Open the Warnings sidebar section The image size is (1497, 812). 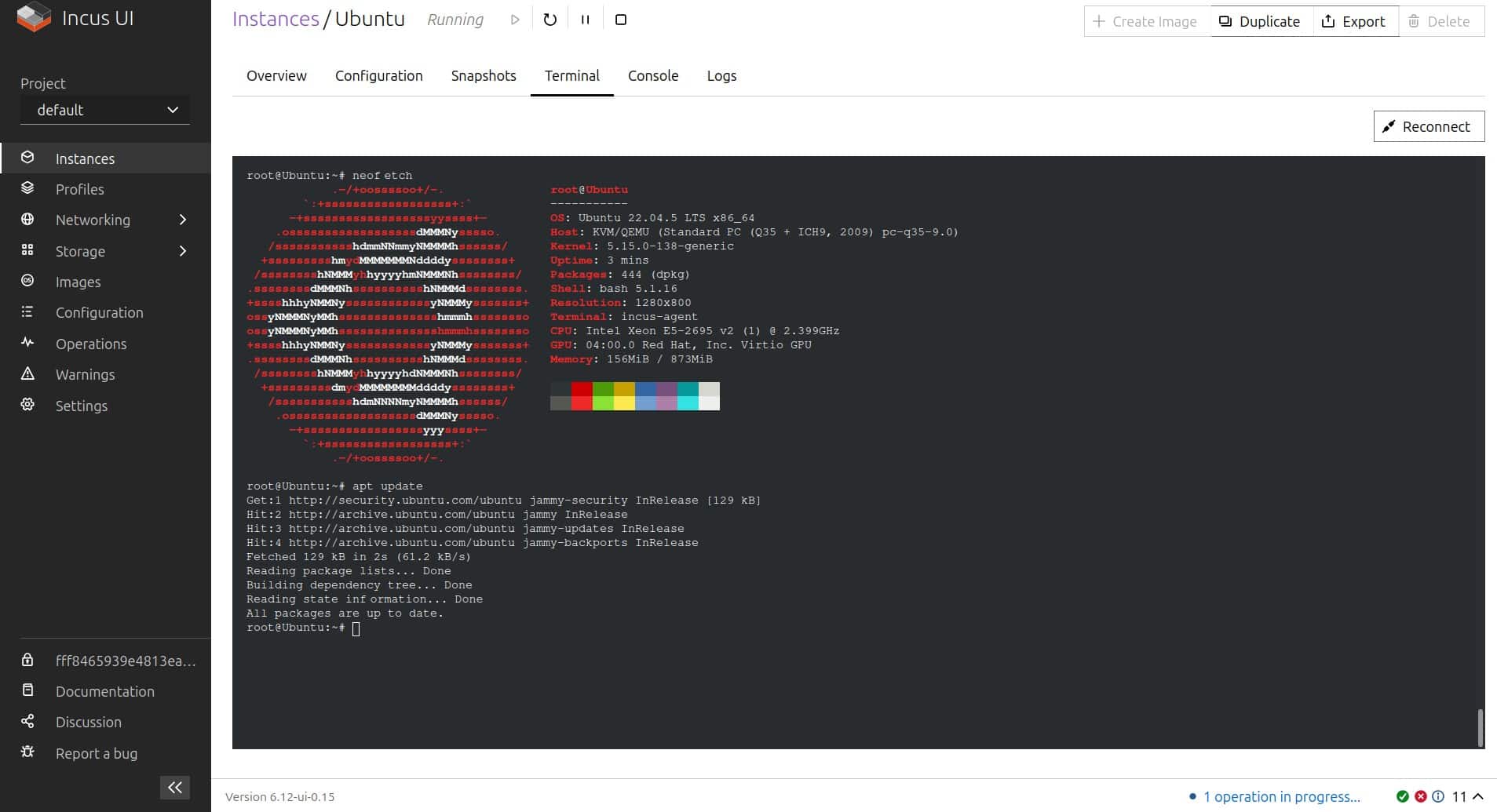coord(85,374)
